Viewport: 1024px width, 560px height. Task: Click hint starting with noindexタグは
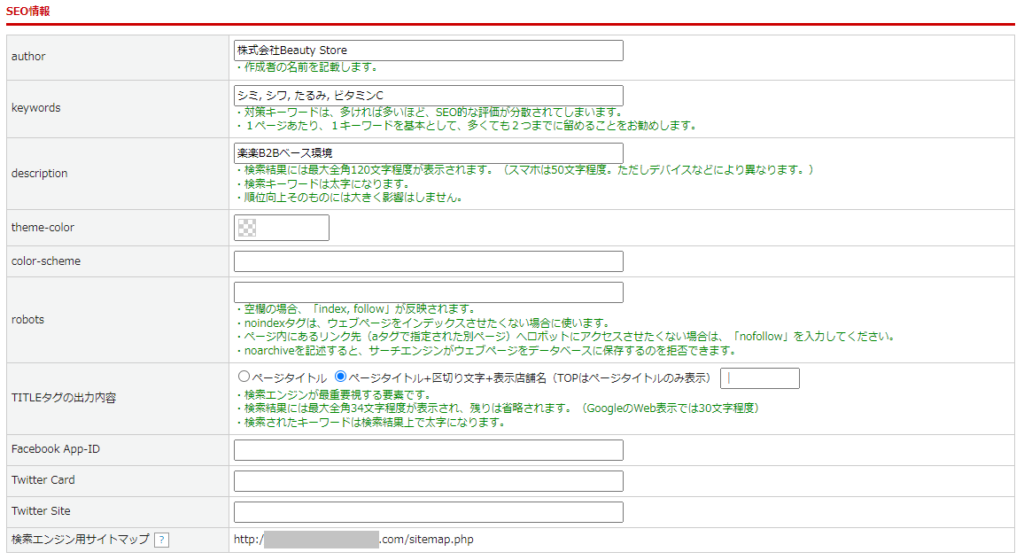(423, 323)
